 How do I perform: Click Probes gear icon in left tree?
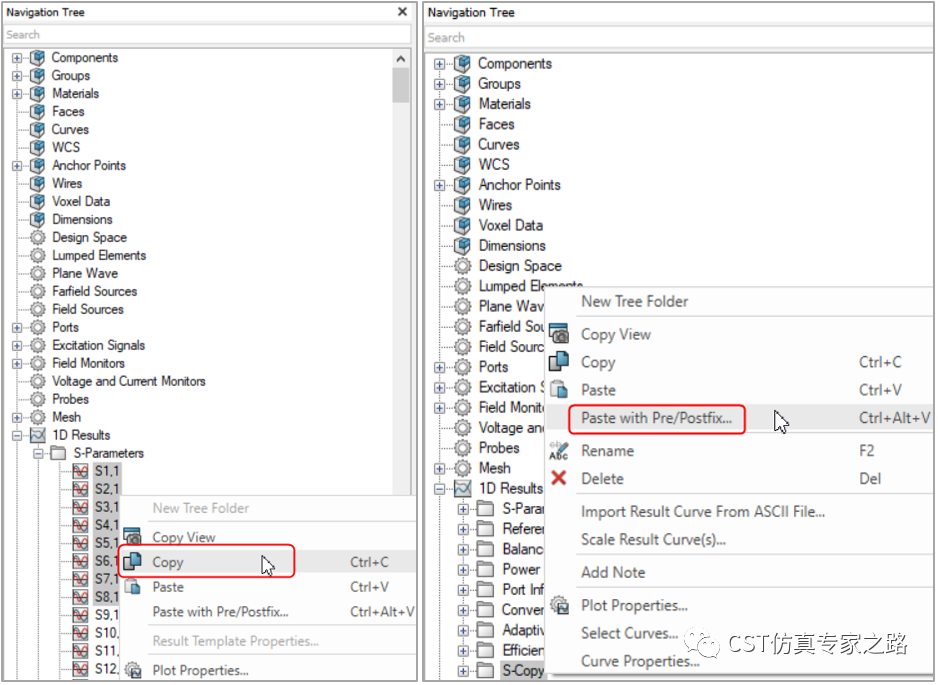click(x=38, y=399)
